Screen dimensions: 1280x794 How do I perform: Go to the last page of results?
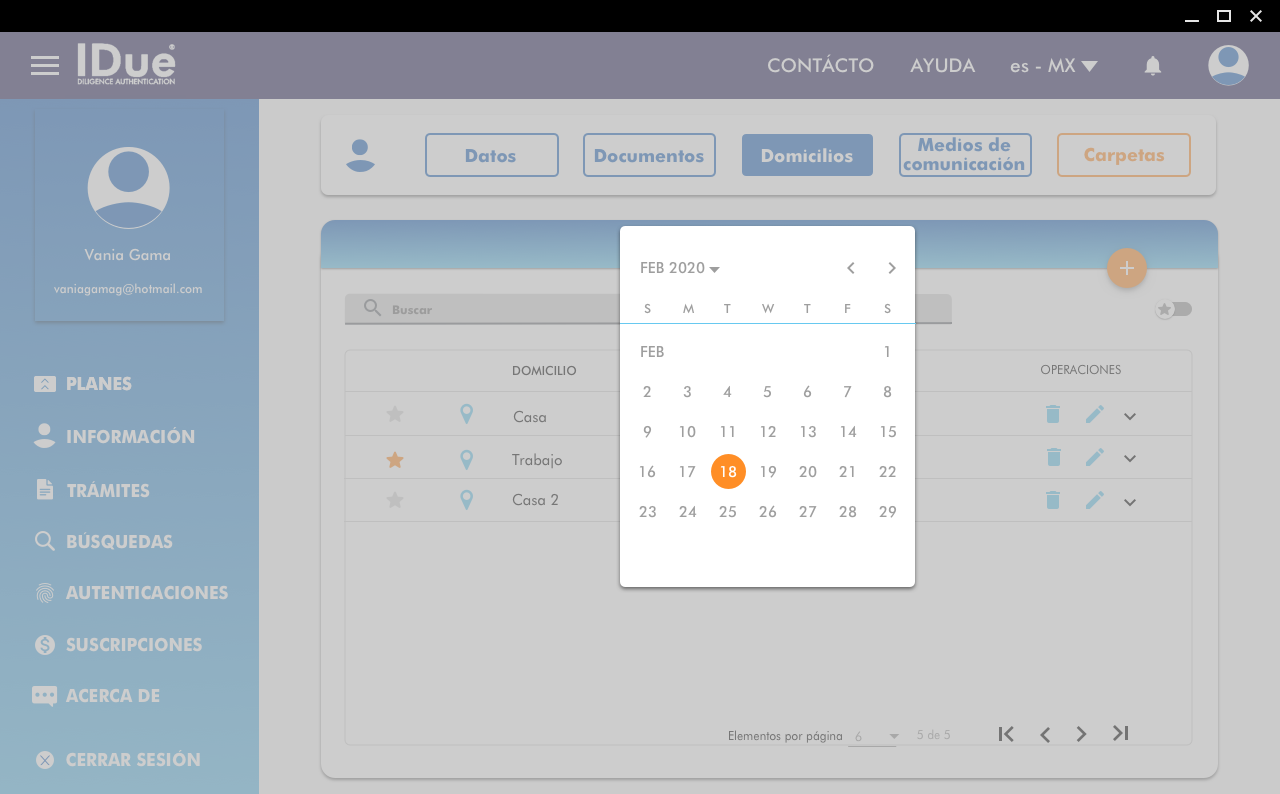click(x=1121, y=734)
